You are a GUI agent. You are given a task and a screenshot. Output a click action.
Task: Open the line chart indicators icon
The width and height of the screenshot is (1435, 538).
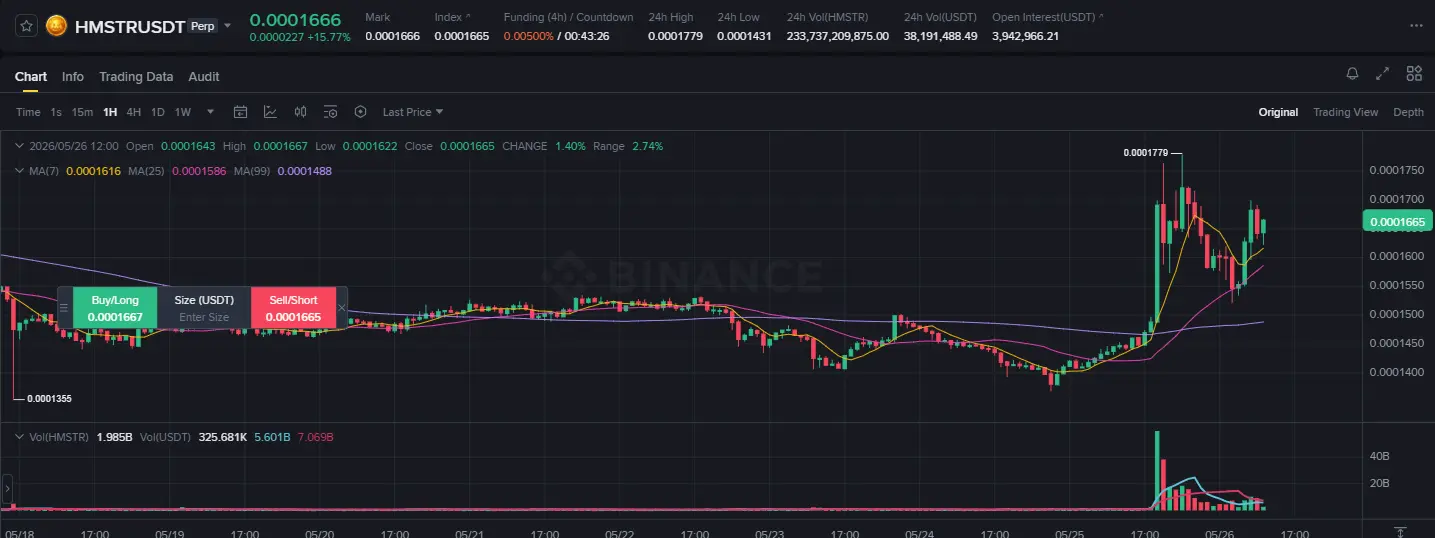270,112
